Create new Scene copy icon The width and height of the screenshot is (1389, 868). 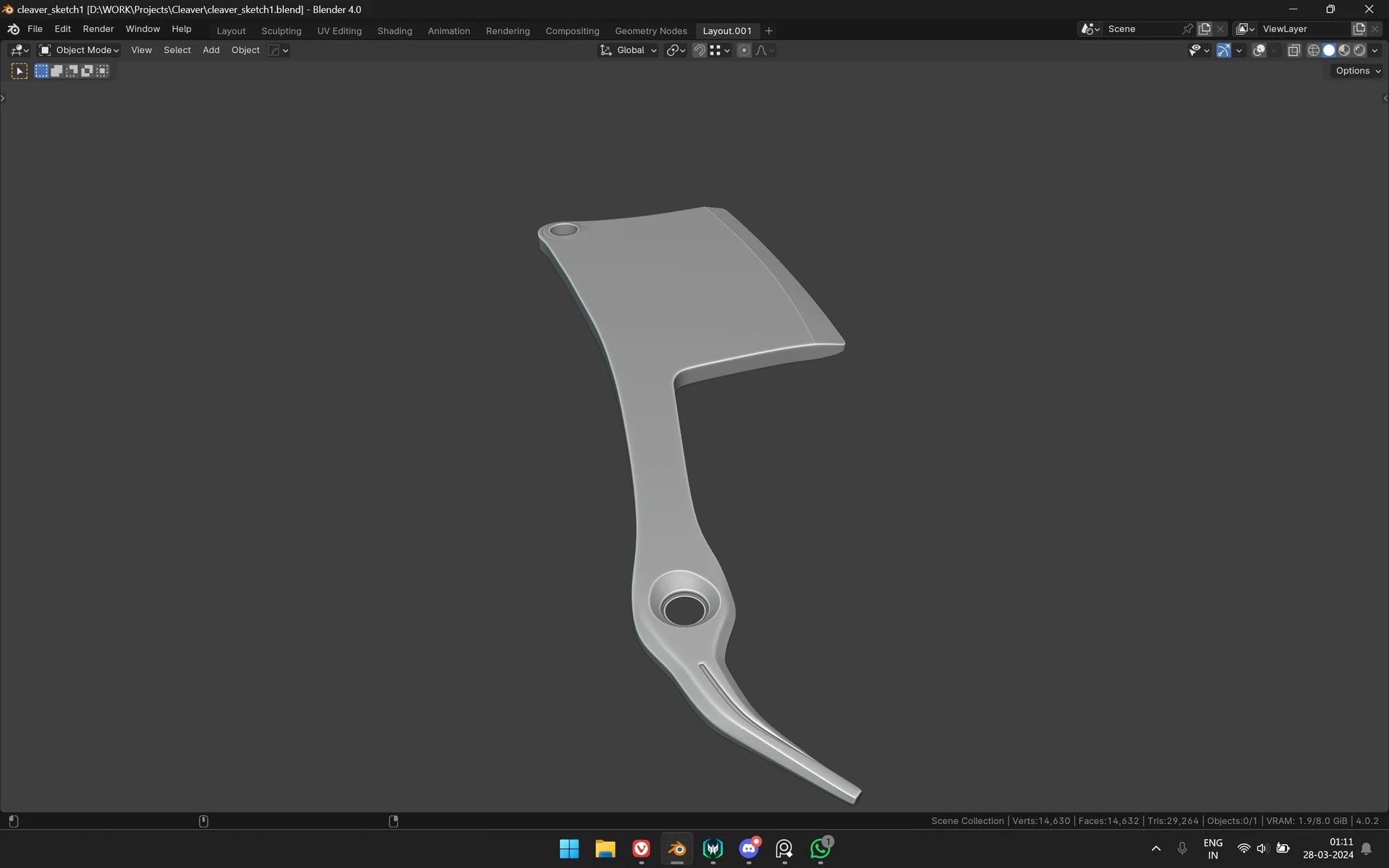(x=1205, y=29)
